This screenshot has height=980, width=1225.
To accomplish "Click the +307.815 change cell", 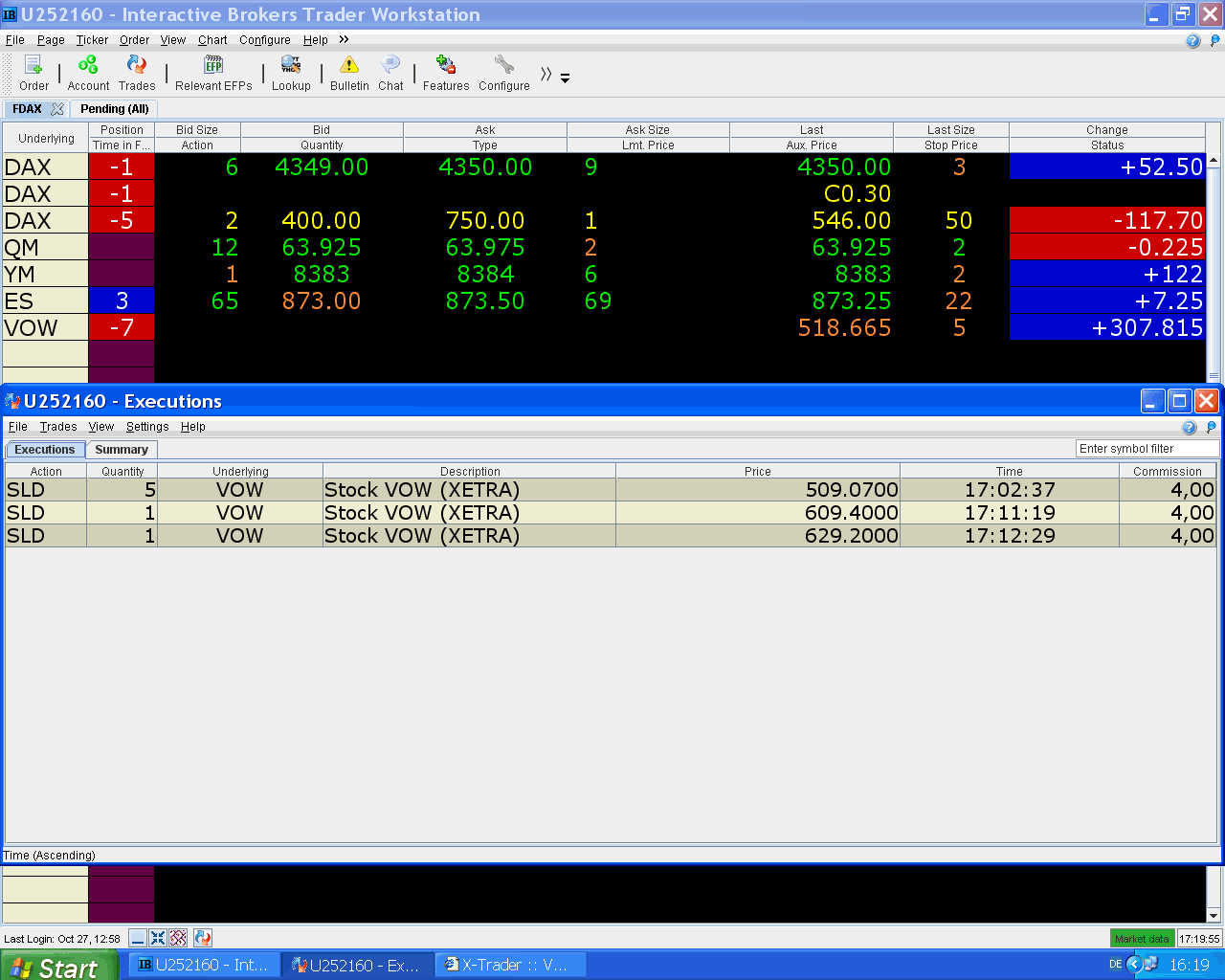I will click(x=1107, y=327).
